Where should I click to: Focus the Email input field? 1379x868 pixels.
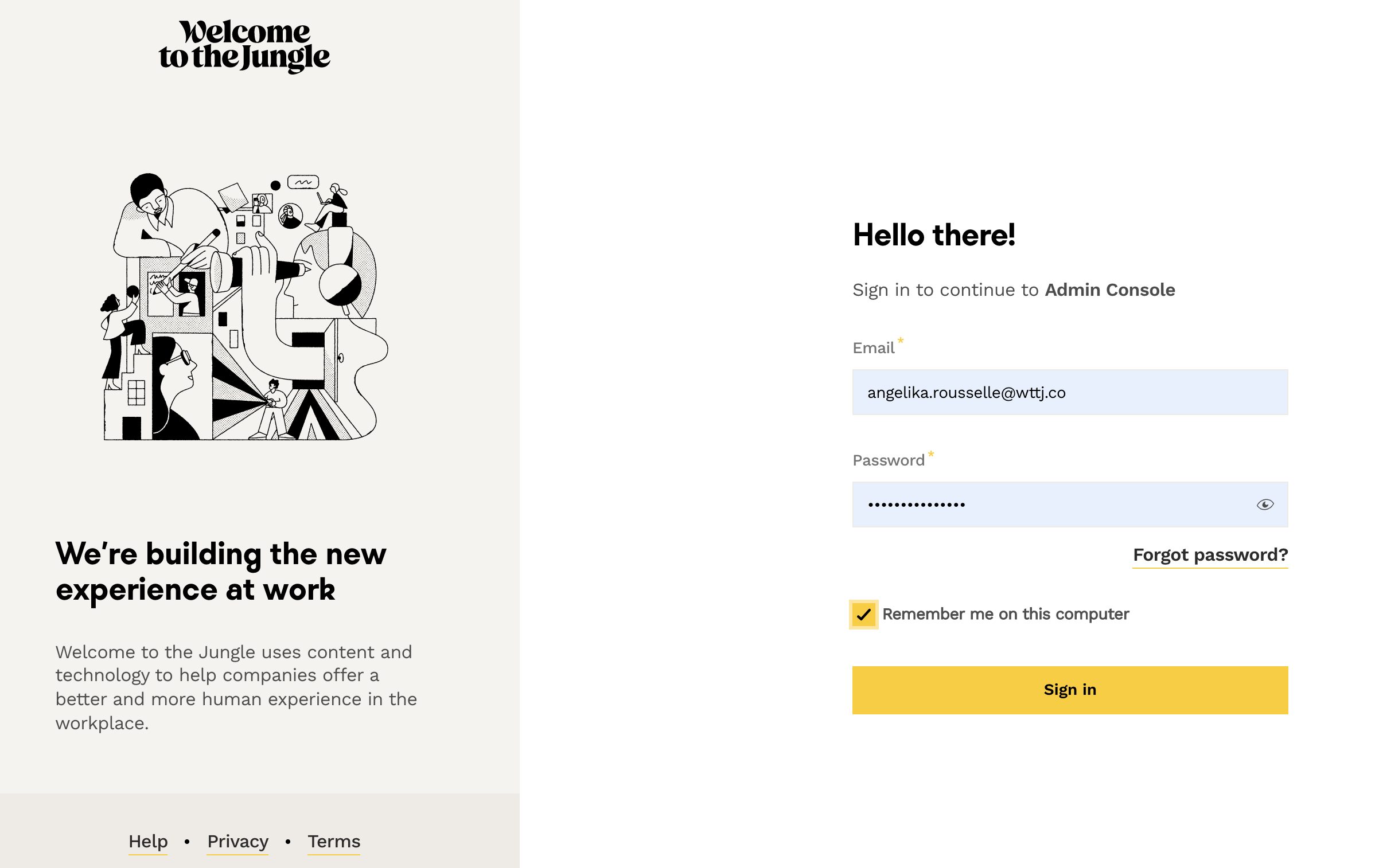1069,392
